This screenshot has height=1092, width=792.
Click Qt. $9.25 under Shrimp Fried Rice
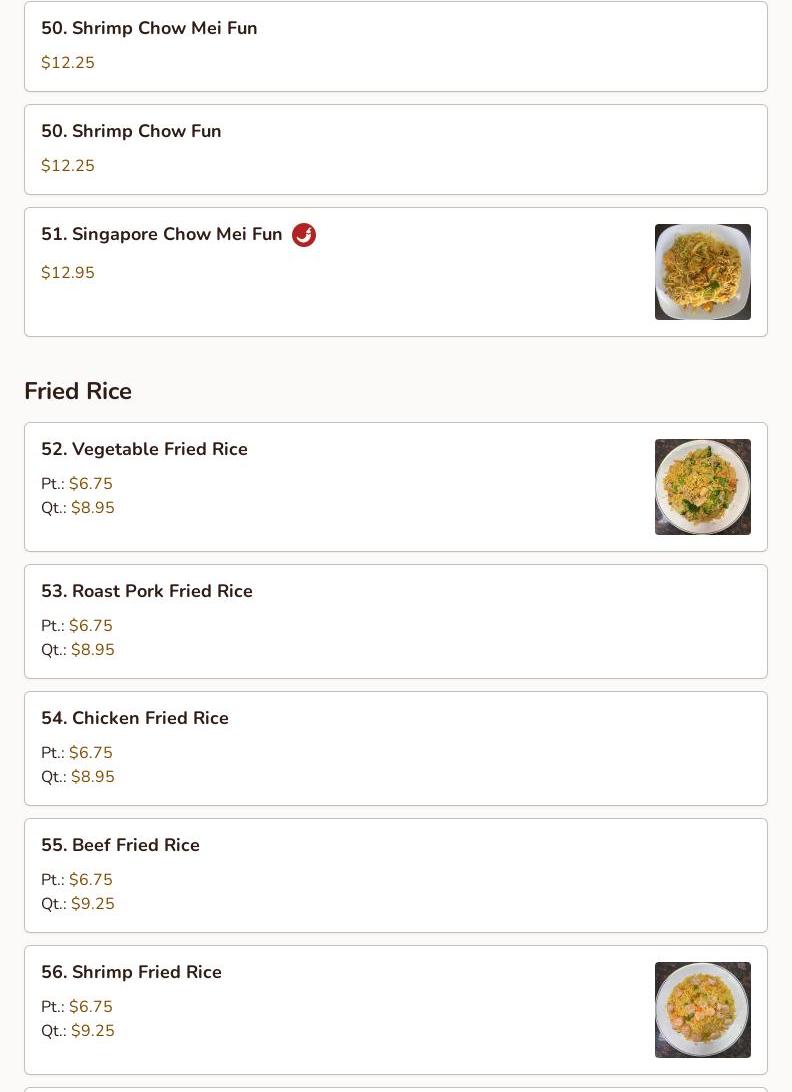[78, 1031]
